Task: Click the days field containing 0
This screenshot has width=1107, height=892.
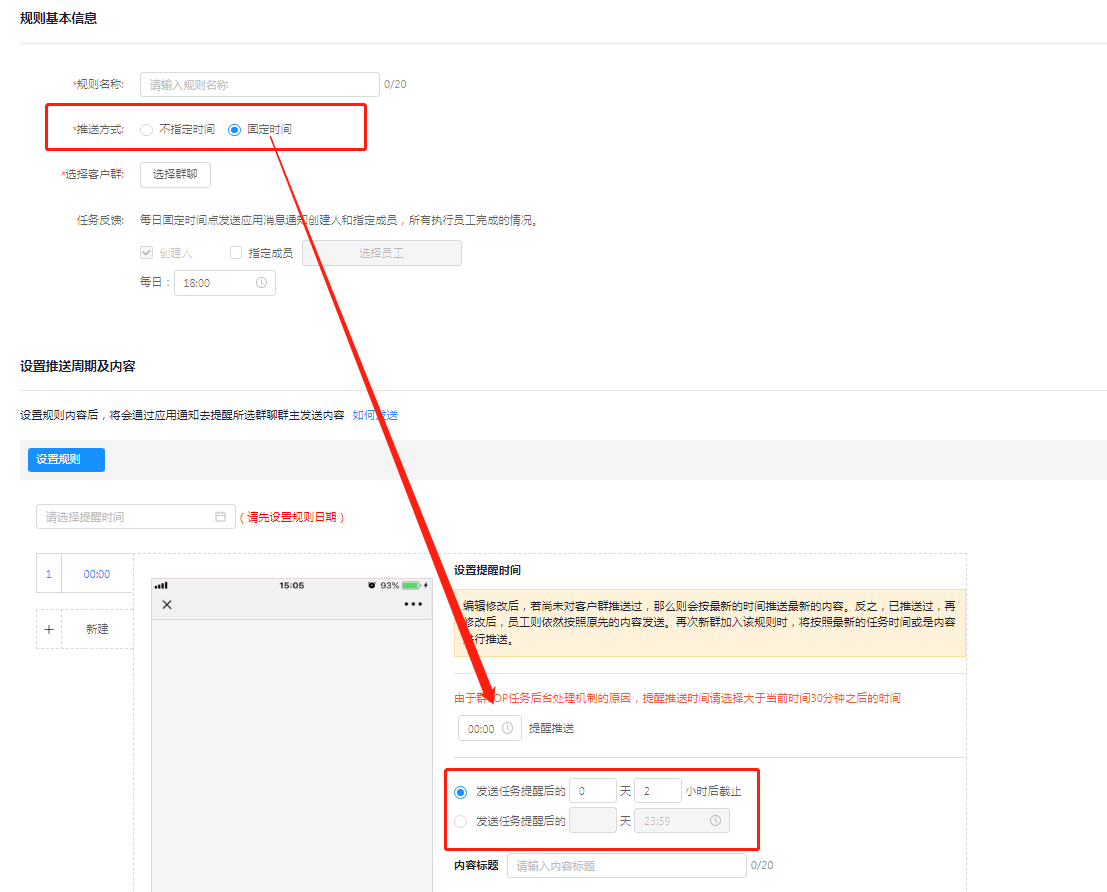Action: point(592,791)
